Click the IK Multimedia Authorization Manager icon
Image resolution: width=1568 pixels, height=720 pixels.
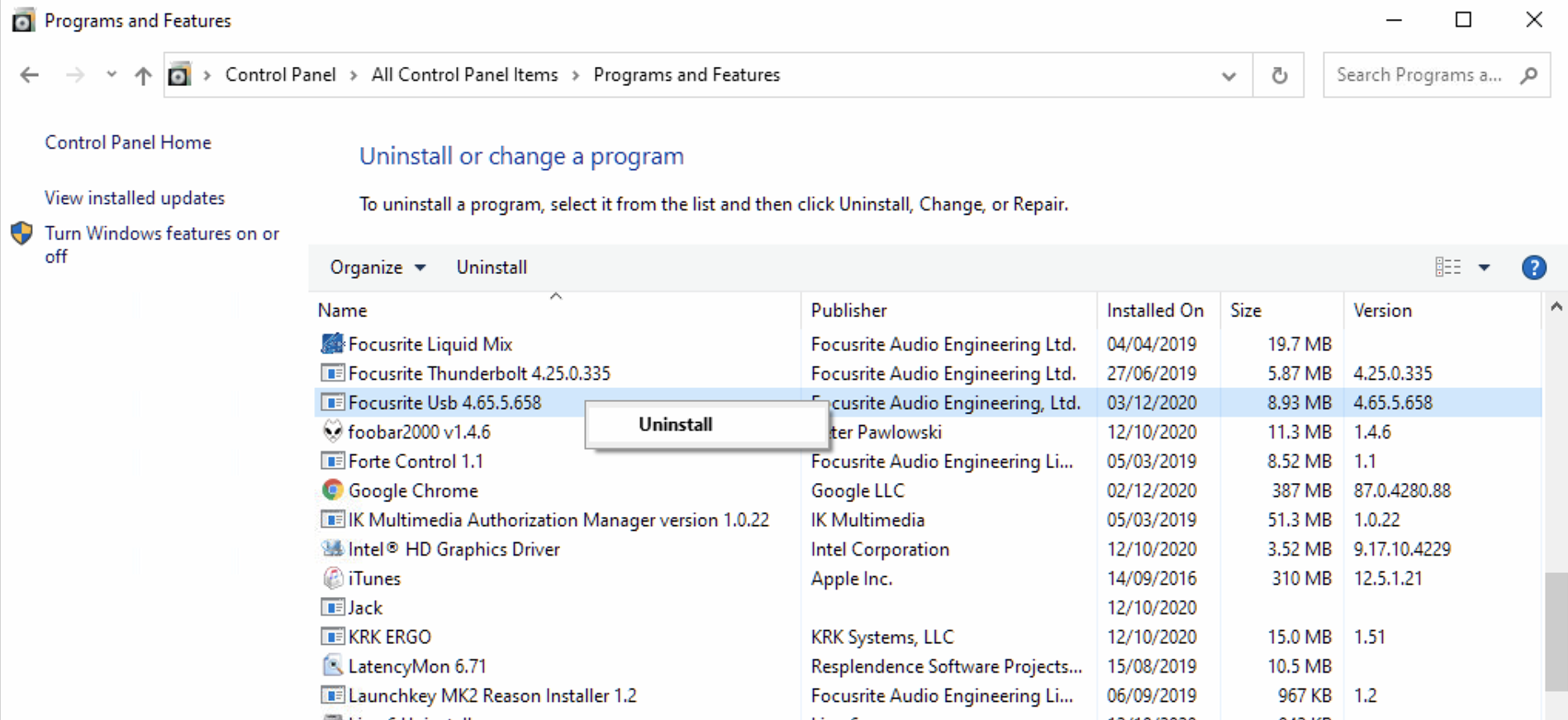pos(332,519)
